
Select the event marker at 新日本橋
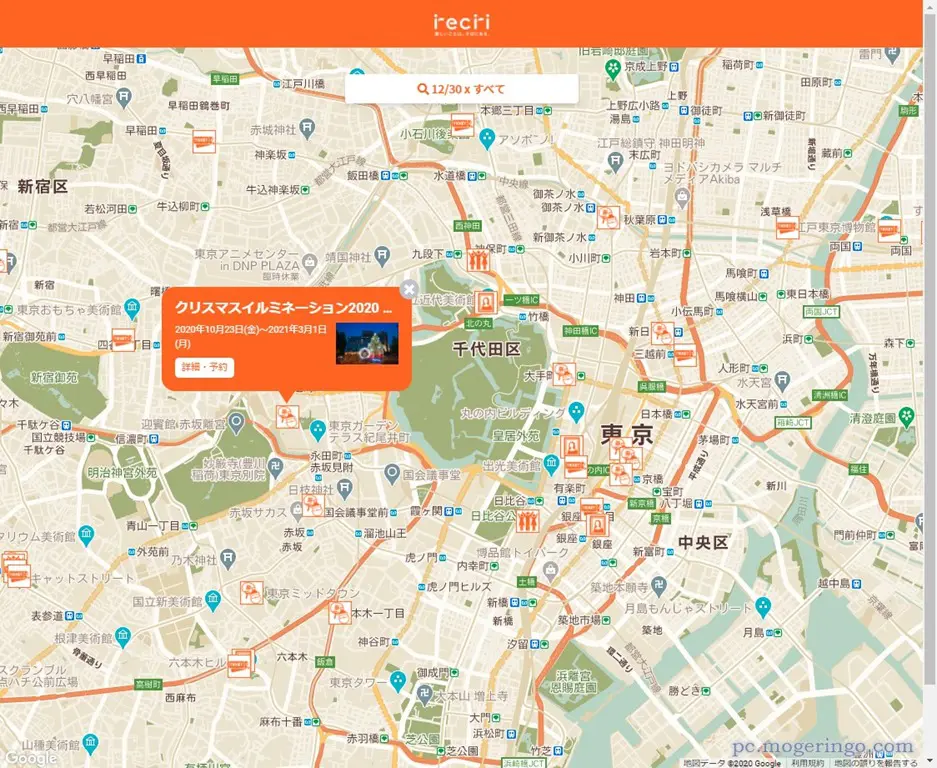coord(662,333)
